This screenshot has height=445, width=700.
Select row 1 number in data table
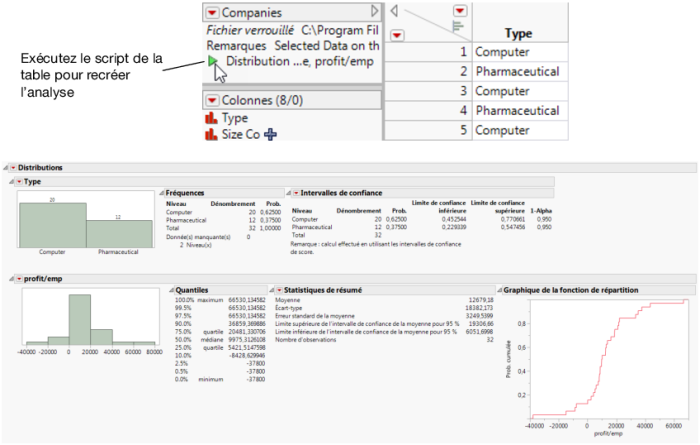(x=462, y=52)
